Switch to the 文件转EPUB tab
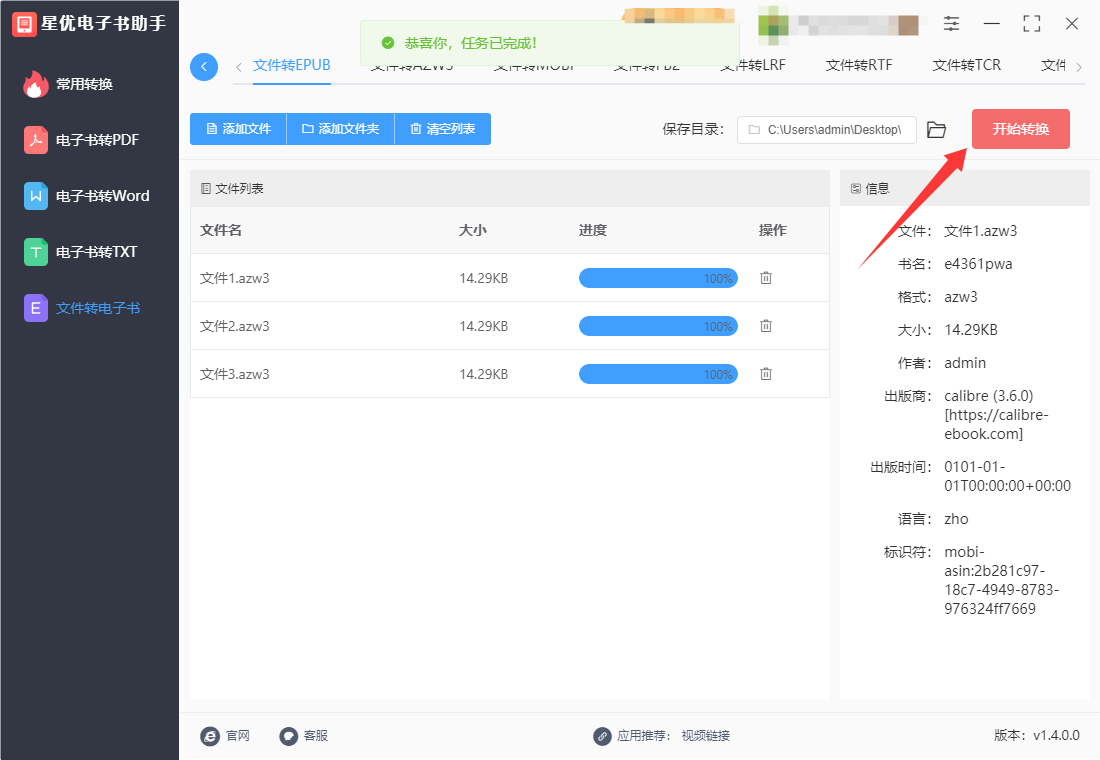 292,65
